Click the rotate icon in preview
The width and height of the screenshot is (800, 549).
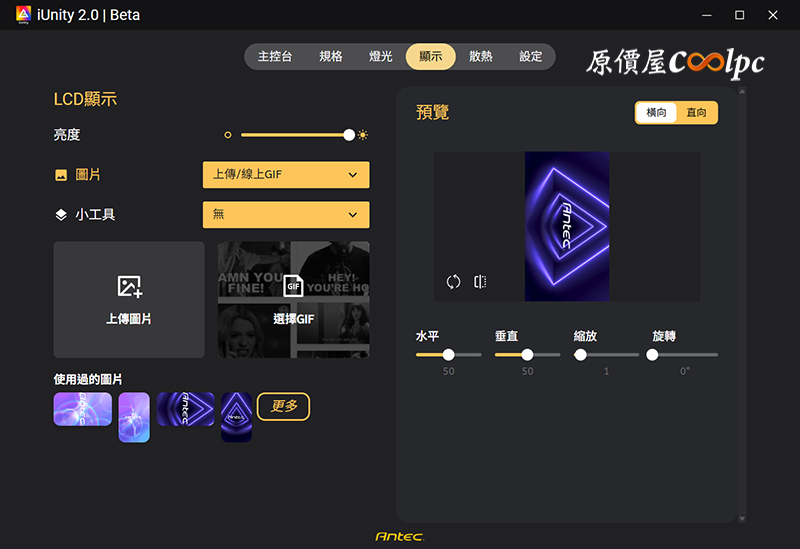click(x=453, y=282)
